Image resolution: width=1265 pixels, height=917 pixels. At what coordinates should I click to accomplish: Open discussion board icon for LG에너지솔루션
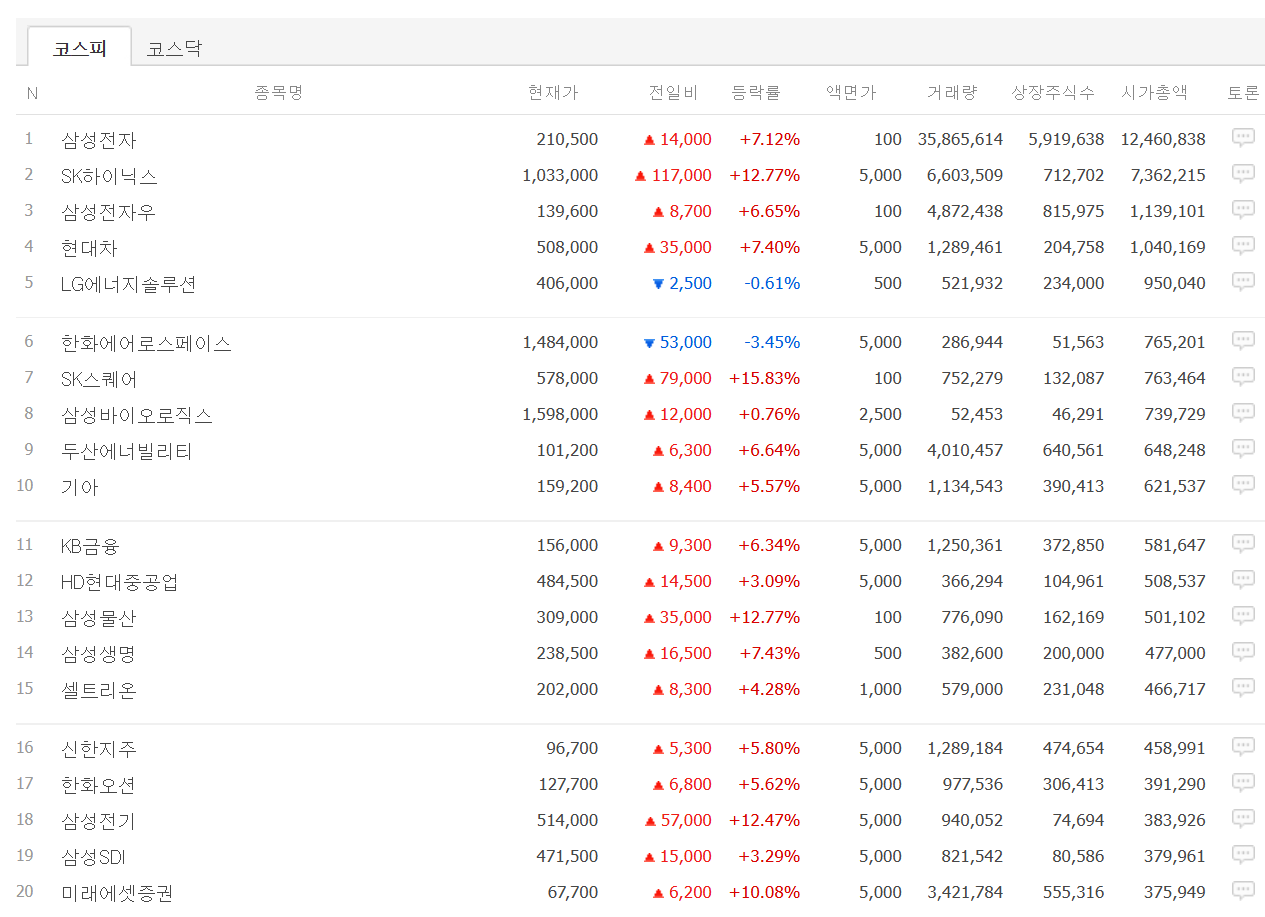(x=1243, y=282)
